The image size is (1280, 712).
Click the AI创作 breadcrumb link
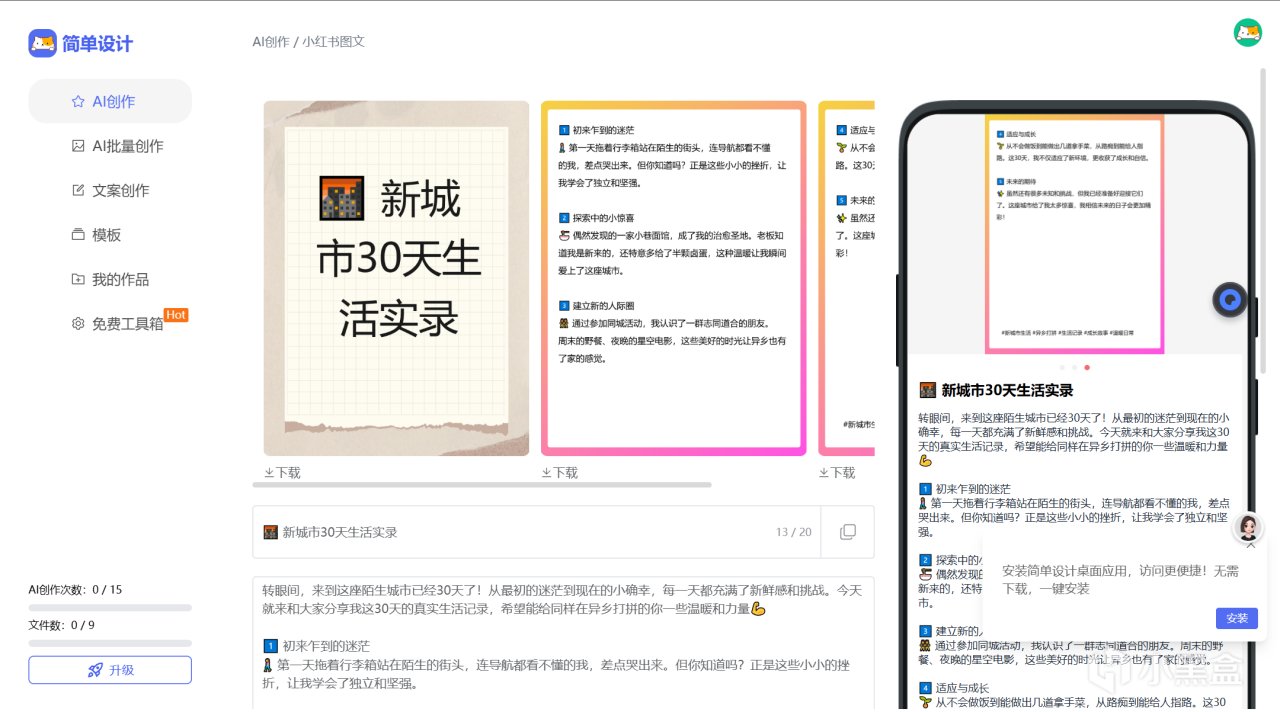(x=271, y=42)
